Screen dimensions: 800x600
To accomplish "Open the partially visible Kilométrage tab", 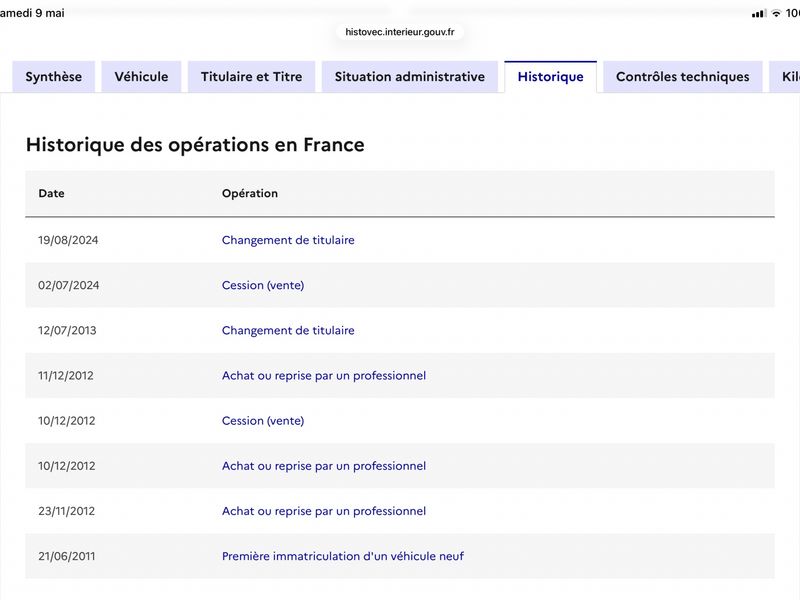I will 786,77.
